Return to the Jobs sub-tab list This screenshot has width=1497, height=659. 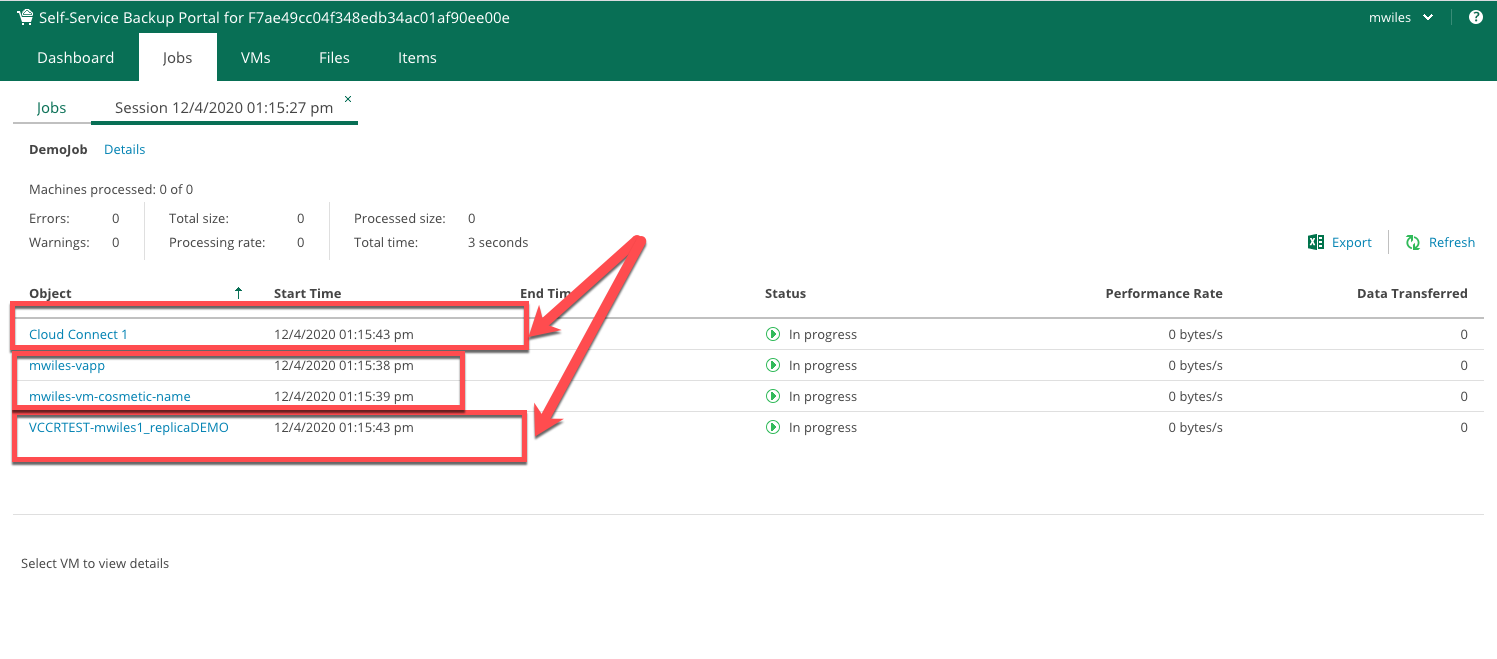pos(52,108)
